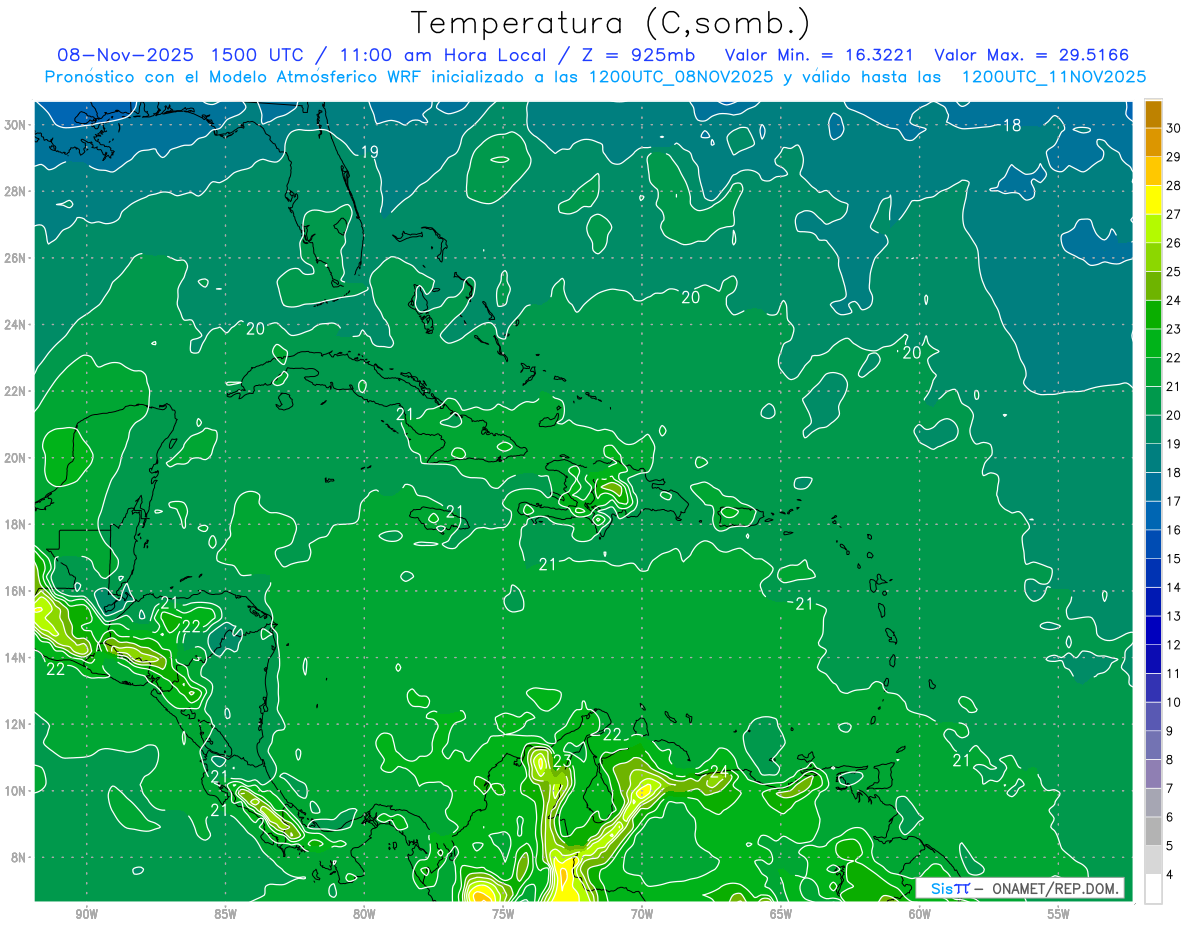Click legend swatch between 18 and 19

click(x=1153, y=458)
